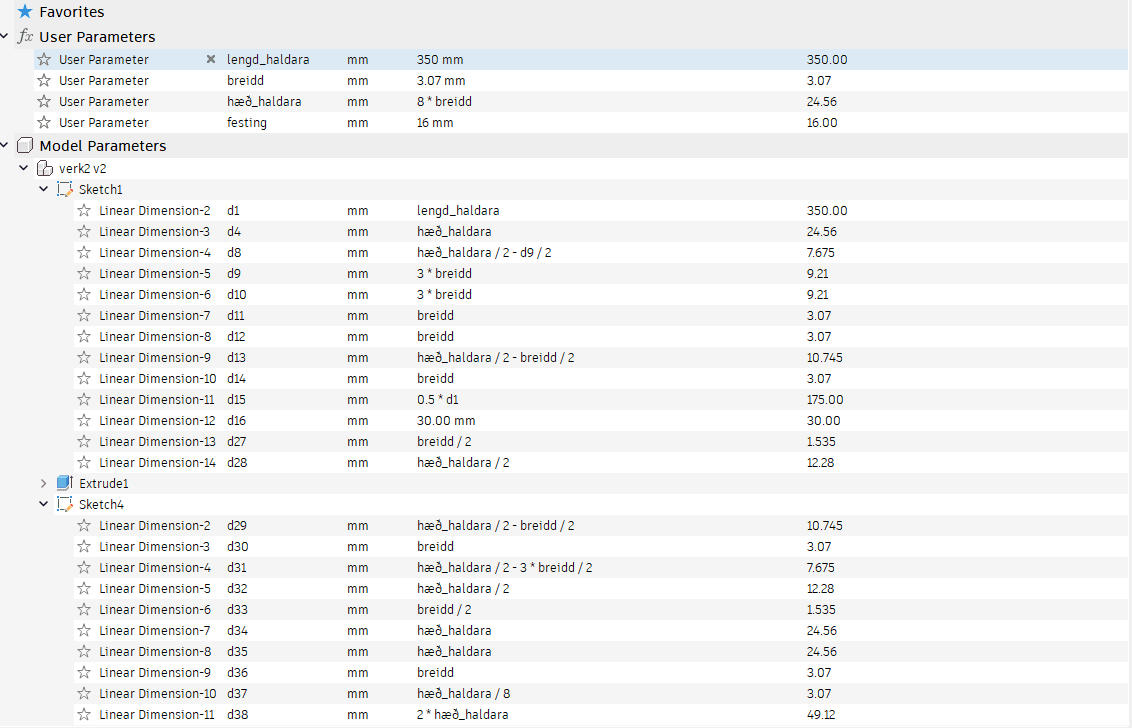Toggle favorite star for d27 dimension

click(x=84, y=441)
